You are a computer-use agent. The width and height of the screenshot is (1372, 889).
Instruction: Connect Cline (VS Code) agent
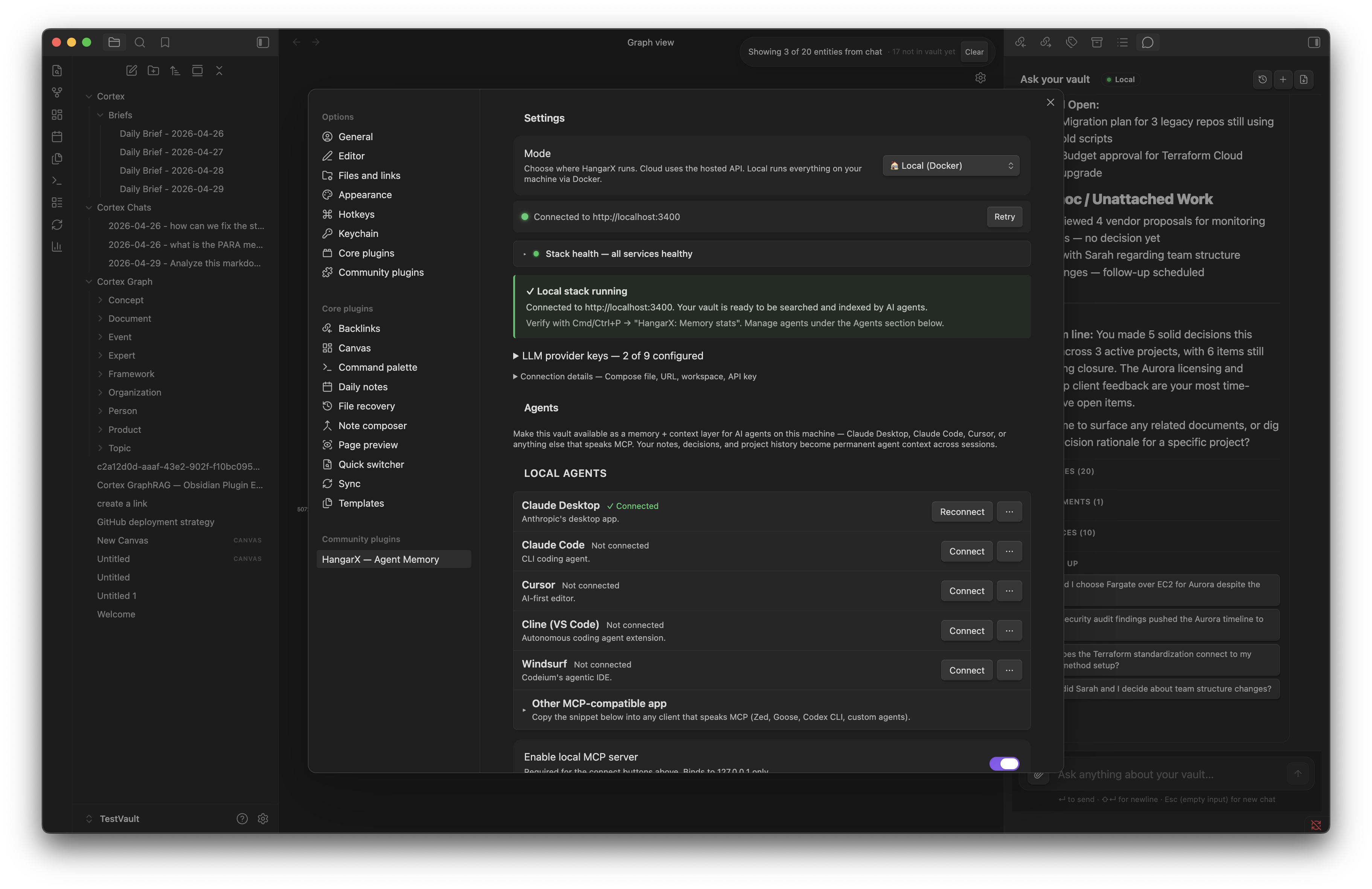coord(967,631)
